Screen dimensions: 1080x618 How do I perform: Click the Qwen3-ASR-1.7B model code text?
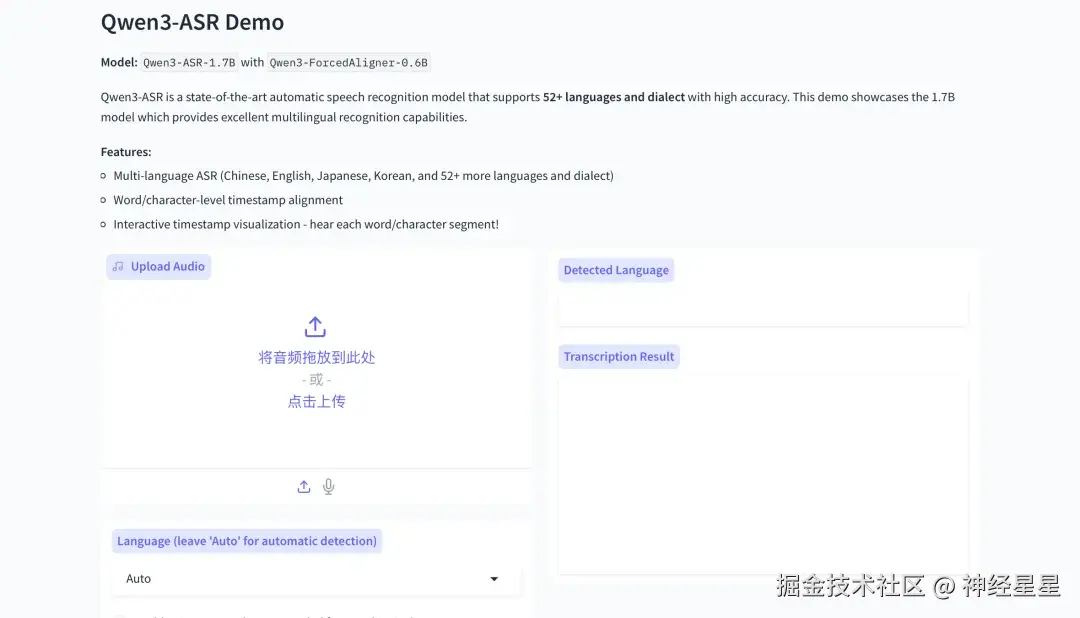point(189,63)
